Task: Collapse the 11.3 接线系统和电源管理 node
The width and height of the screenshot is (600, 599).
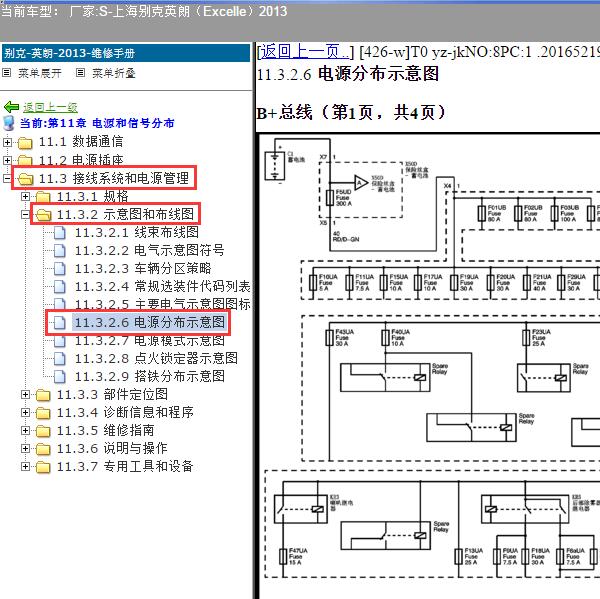Action: point(7,178)
